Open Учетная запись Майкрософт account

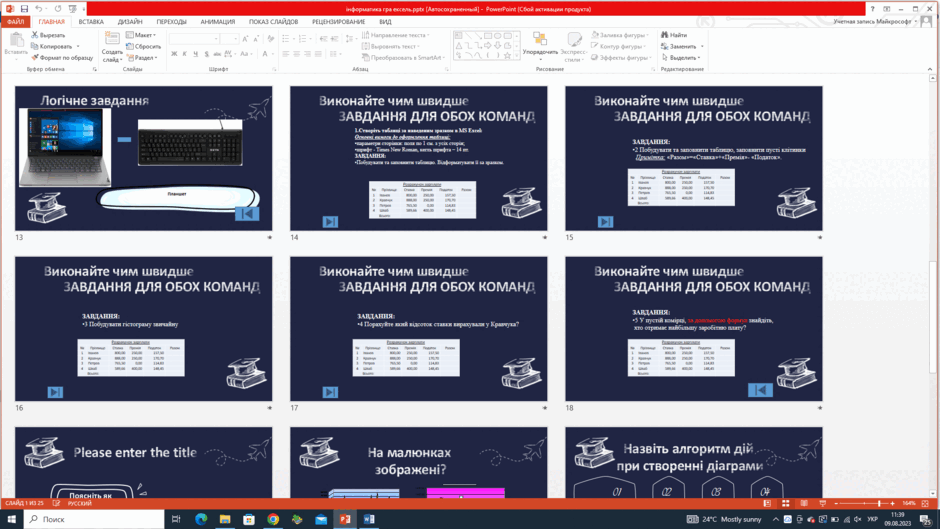[875, 22]
